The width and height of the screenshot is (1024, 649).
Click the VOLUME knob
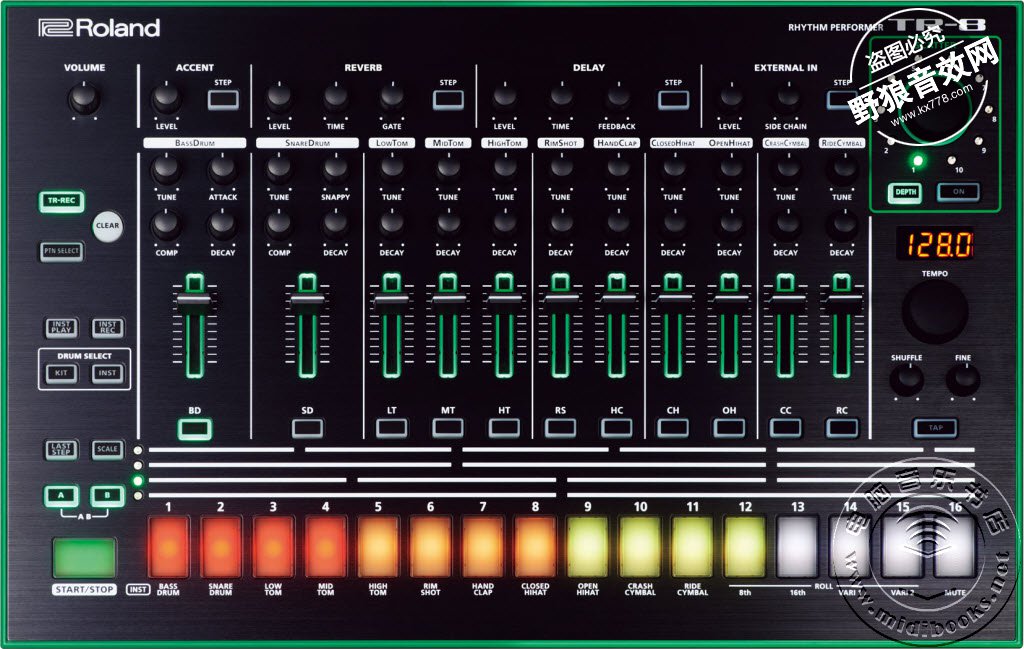84,99
